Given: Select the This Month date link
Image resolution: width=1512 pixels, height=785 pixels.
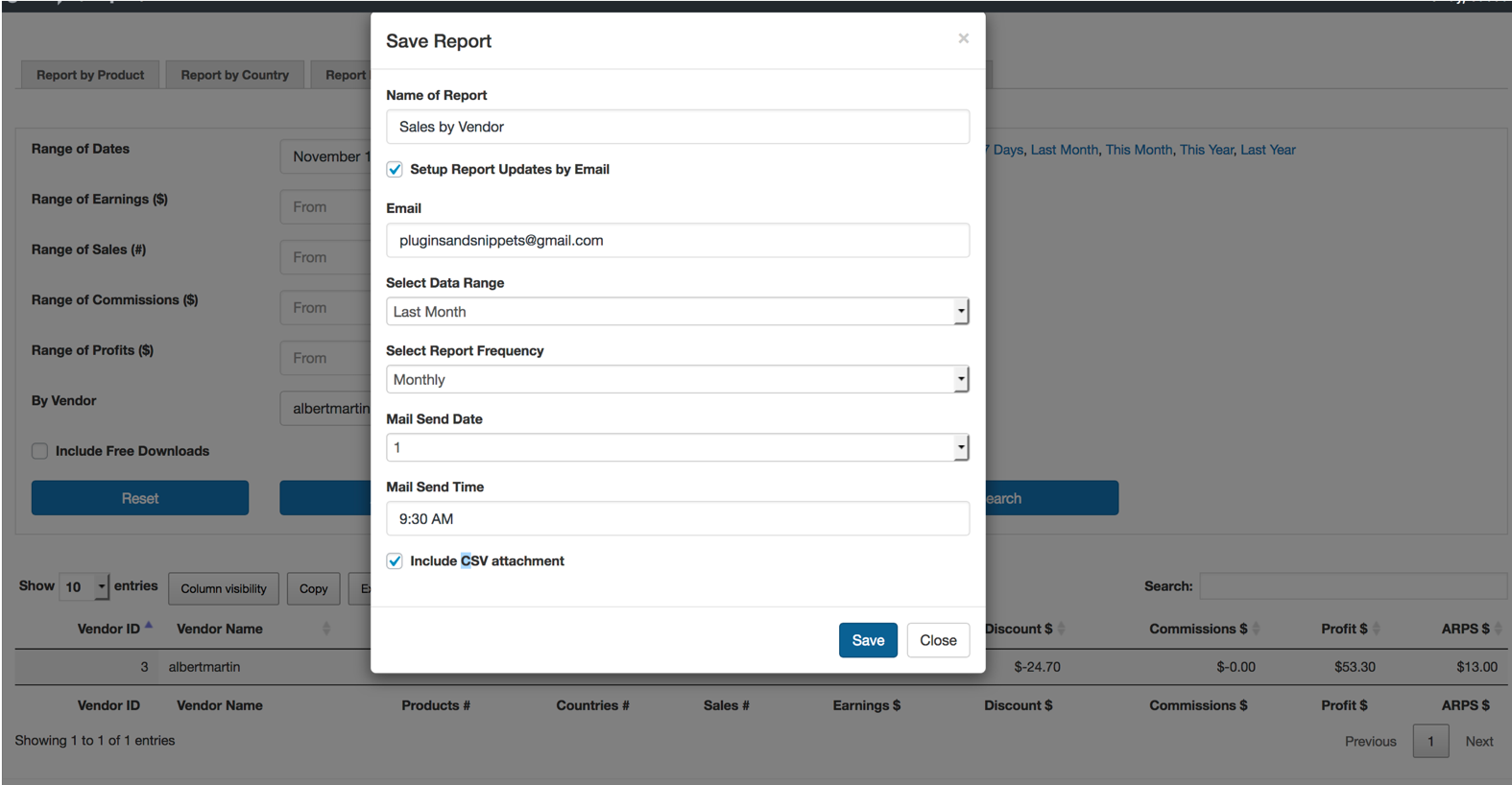Looking at the screenshot, I should (1139, 150).
